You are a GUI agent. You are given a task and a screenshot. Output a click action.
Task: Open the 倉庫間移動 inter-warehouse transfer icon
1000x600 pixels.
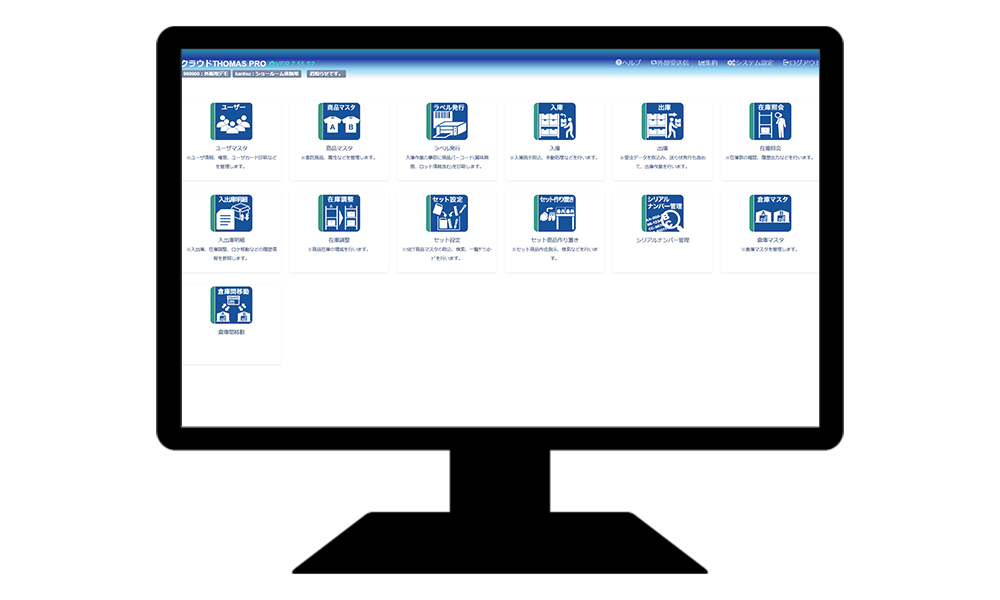[231, 305]
